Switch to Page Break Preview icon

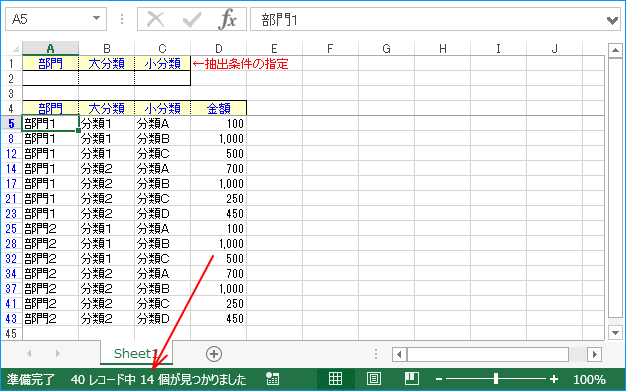(411, 378)
